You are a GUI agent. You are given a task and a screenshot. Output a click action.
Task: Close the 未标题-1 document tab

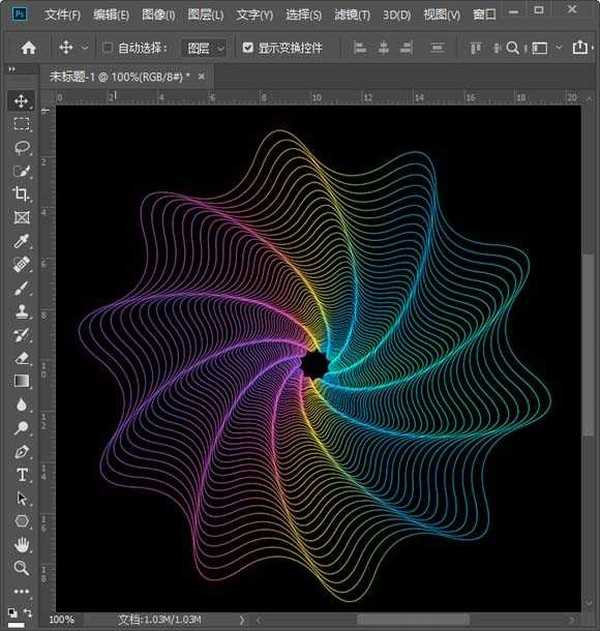pos(202,76)
